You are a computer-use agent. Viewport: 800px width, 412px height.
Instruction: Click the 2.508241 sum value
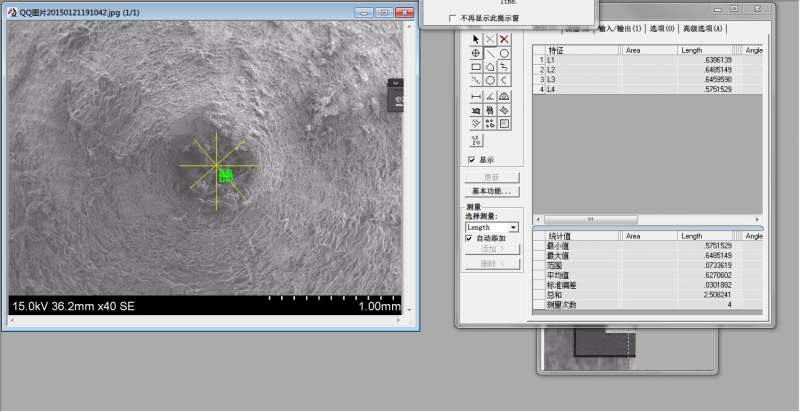pyautogui.click(x=718, y=295)
